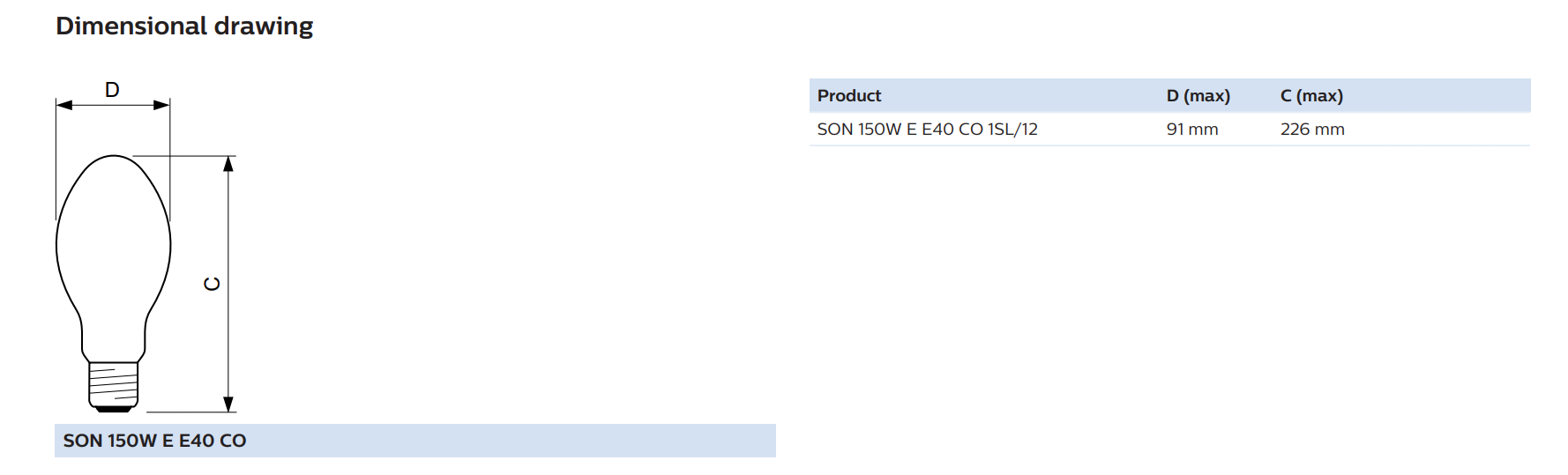Click the D dimension label above bulb

tap(112, 90)
